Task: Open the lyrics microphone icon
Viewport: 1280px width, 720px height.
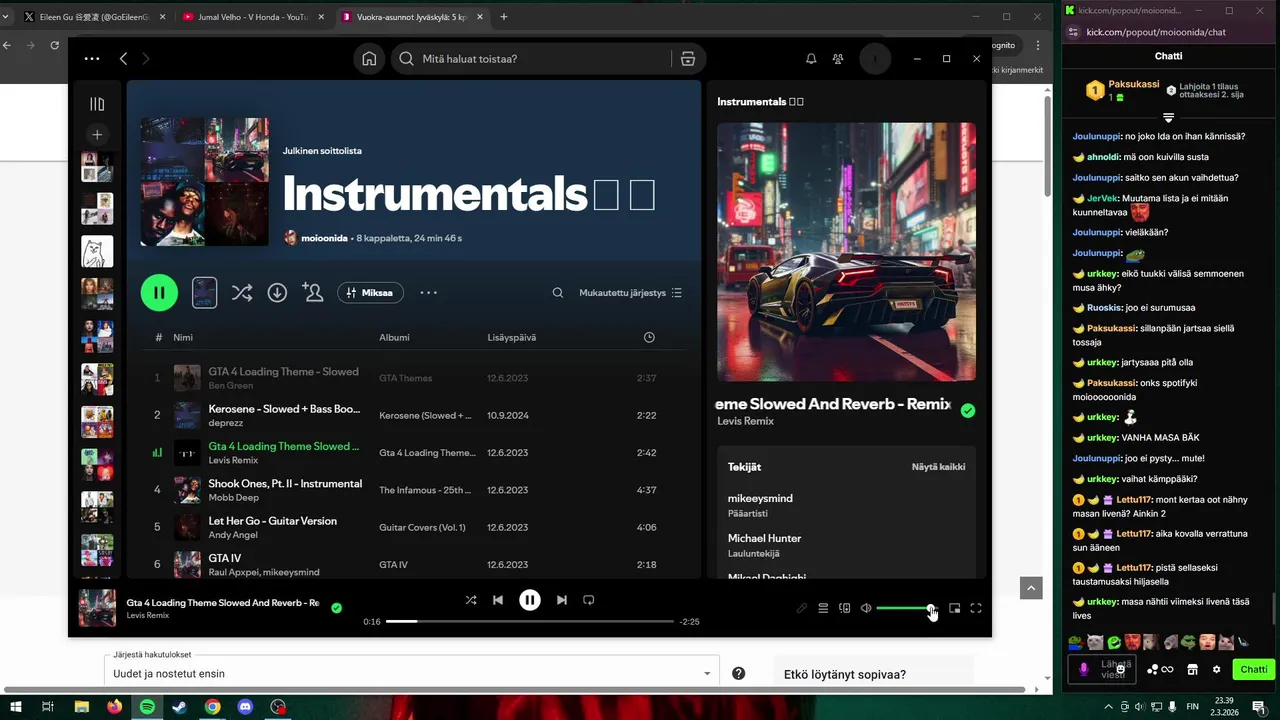Action: coord(802,608)
